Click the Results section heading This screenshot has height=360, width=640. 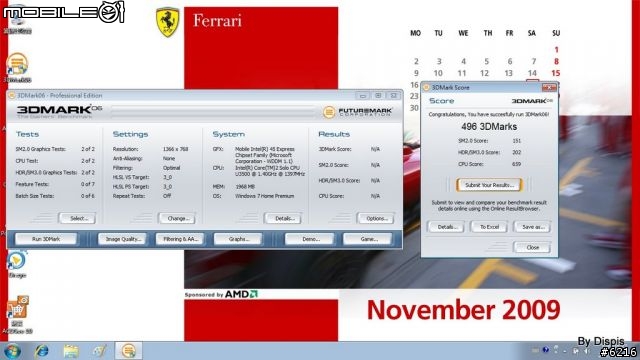pyautogui.click(x=334, y=134)
